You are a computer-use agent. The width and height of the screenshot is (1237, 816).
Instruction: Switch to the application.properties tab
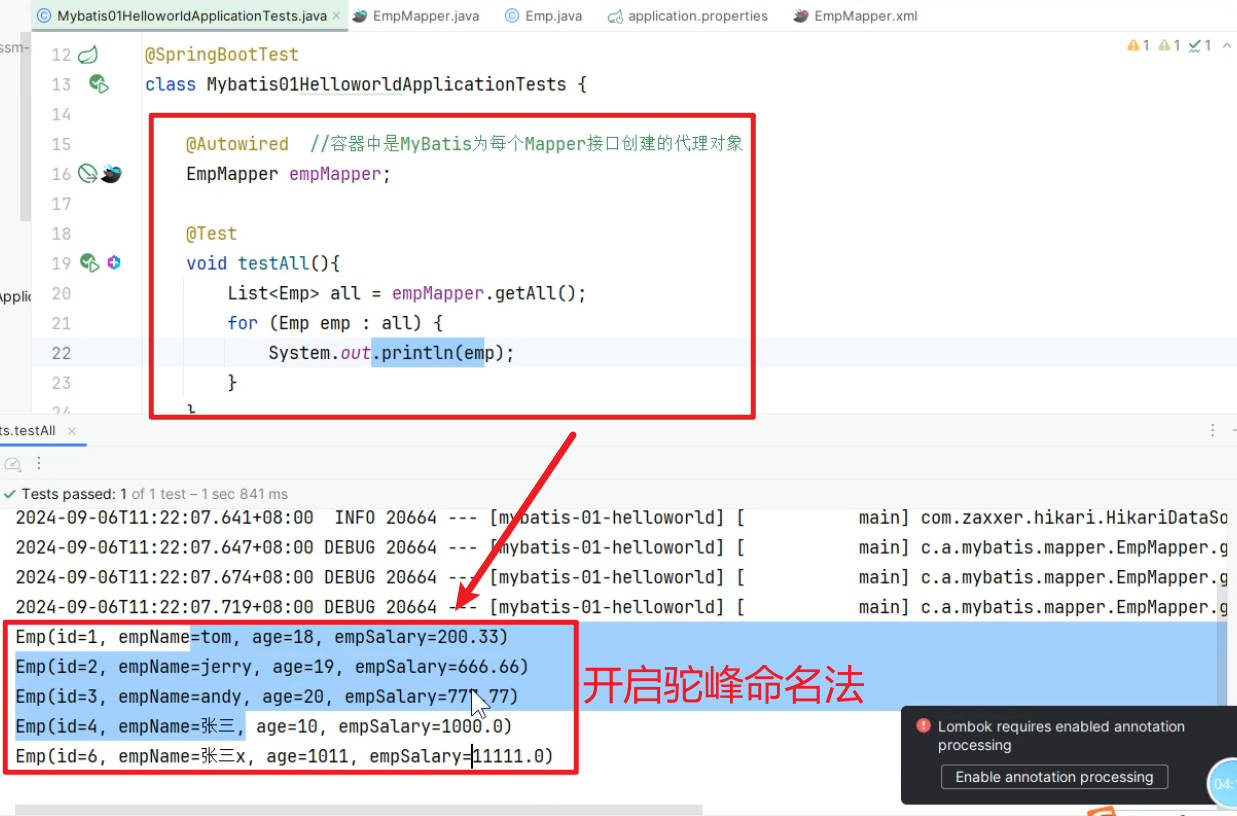point(688,16)
